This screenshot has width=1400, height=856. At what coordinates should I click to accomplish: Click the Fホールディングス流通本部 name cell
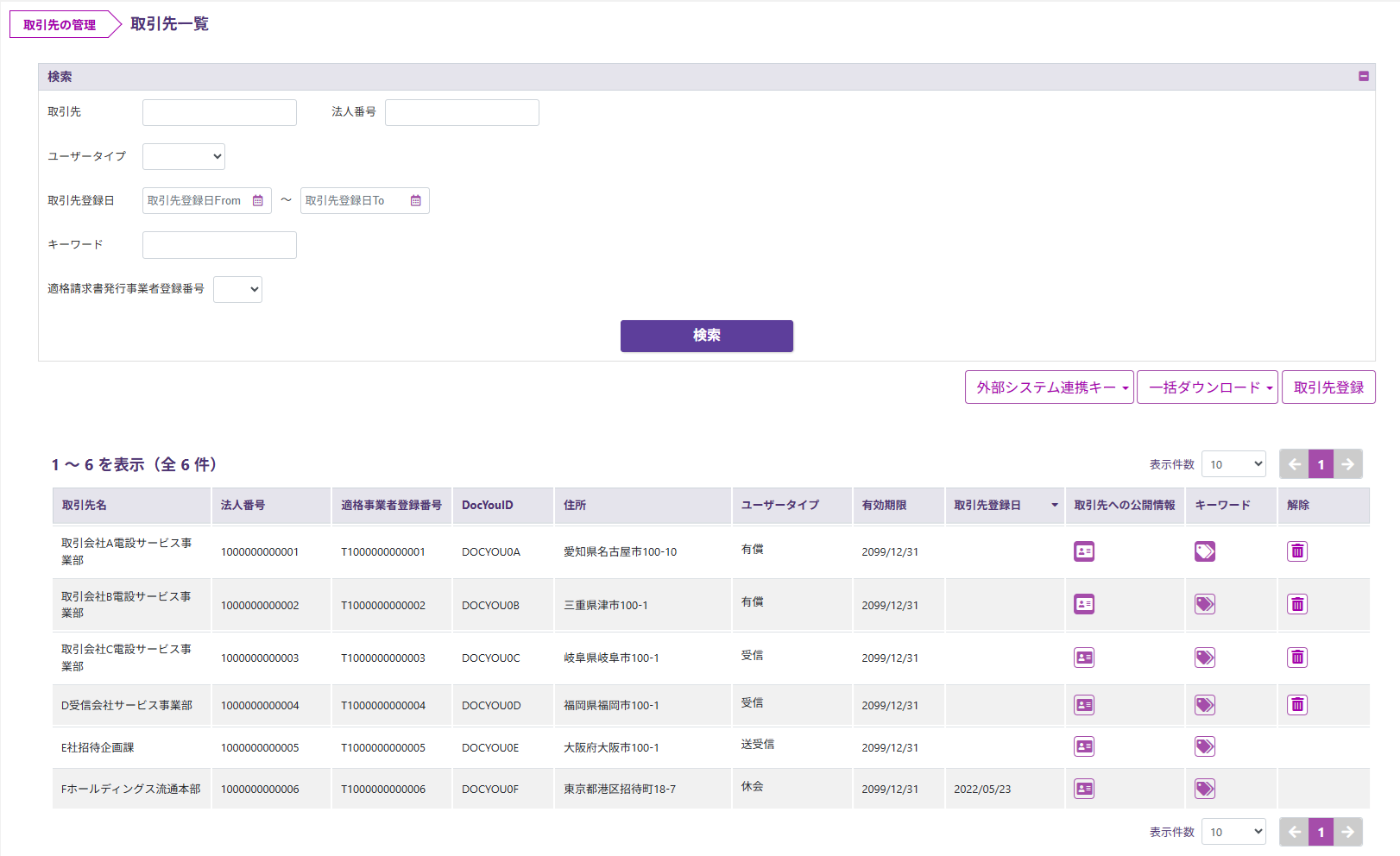click(x=130, y=789)
